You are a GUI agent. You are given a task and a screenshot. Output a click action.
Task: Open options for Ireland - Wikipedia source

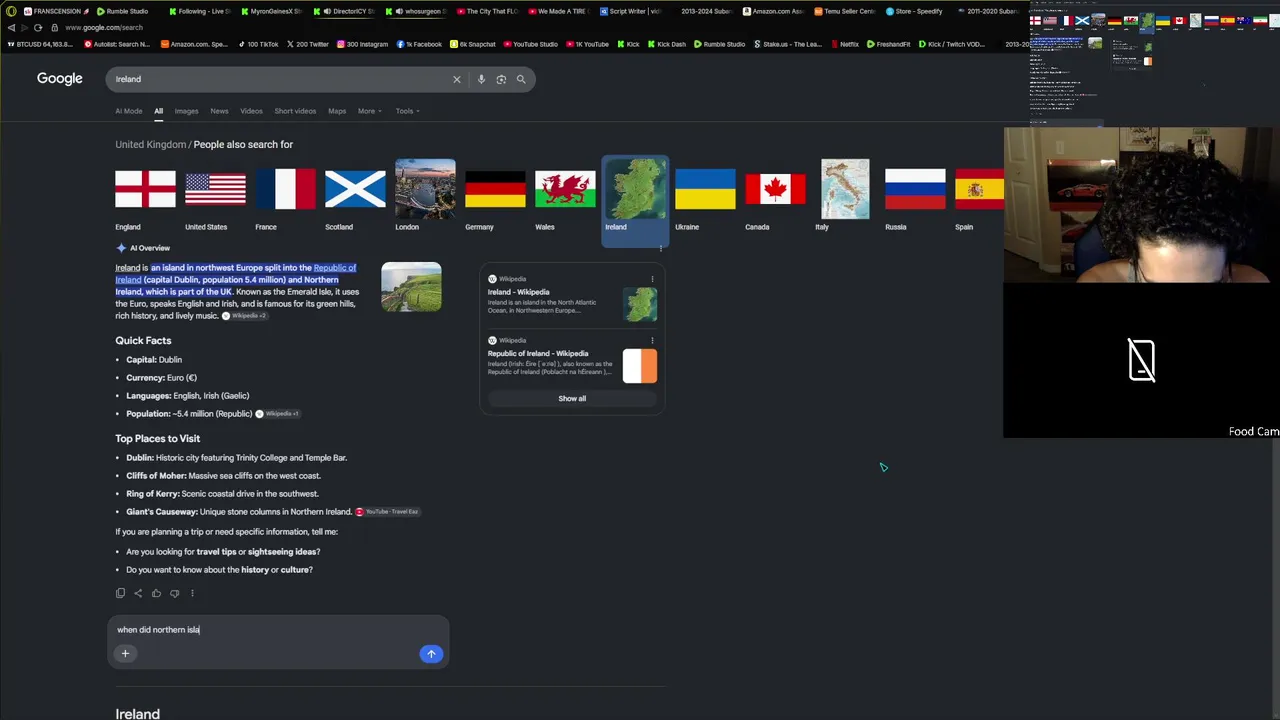[652, 279]
